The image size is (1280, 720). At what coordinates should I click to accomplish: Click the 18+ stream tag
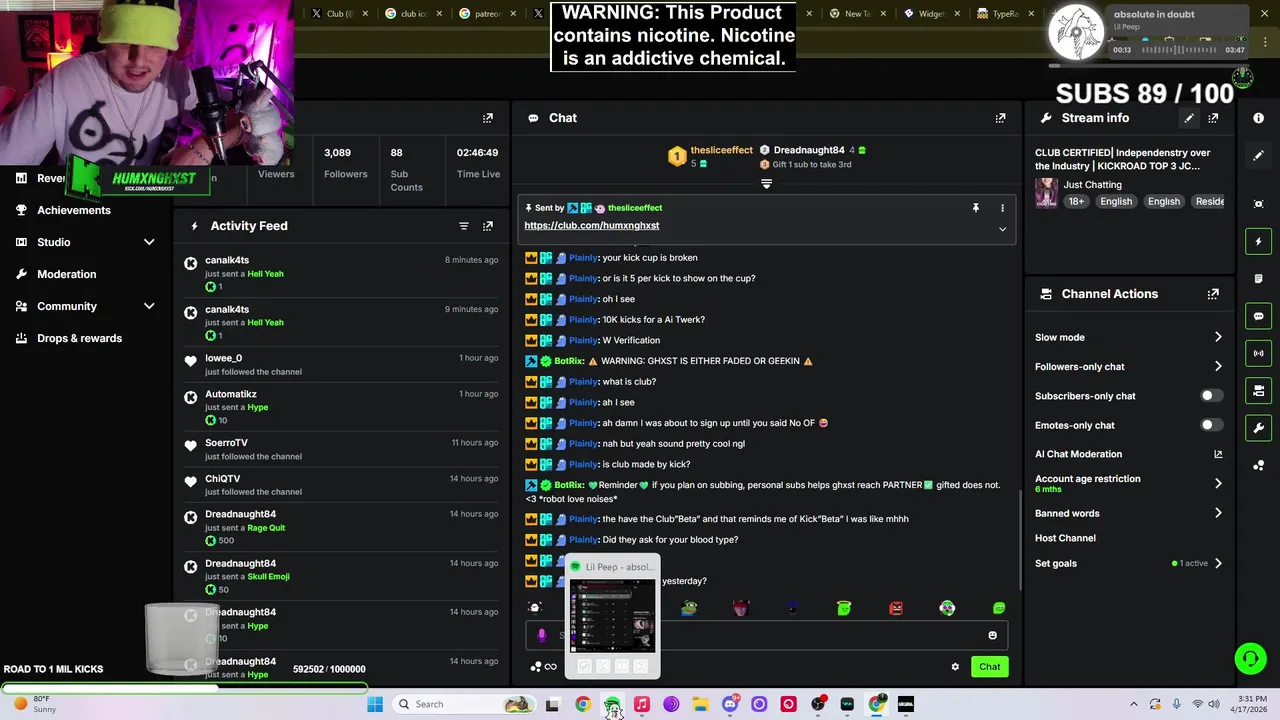[1076, 201]
